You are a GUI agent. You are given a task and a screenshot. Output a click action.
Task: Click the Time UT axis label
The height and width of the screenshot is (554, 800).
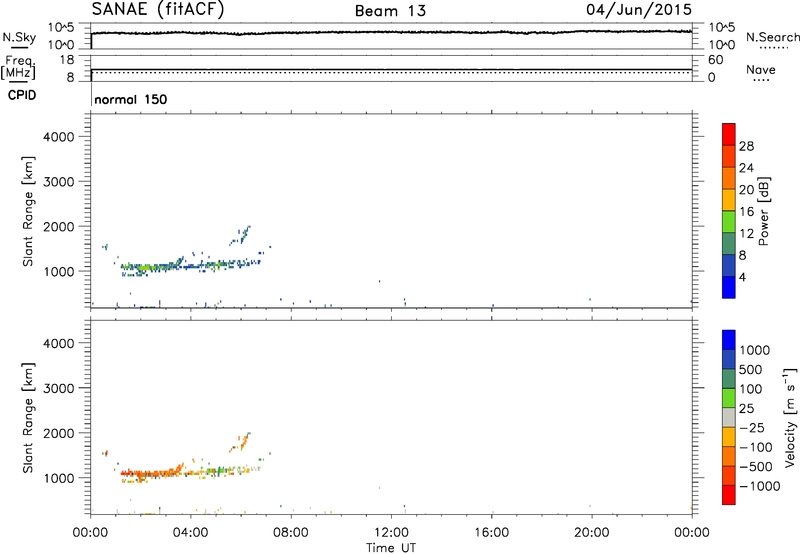click(391, 548)
